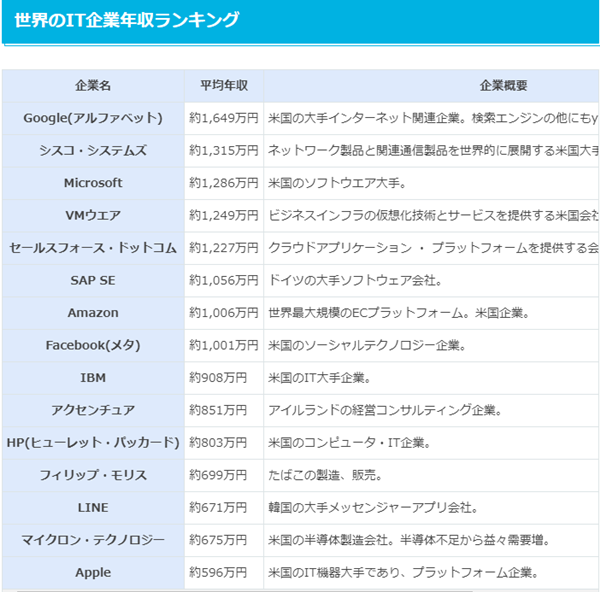Select the SAP SE cell
Image resolution: width=600 pixels, height=592 pixels.
pos(93,281)
